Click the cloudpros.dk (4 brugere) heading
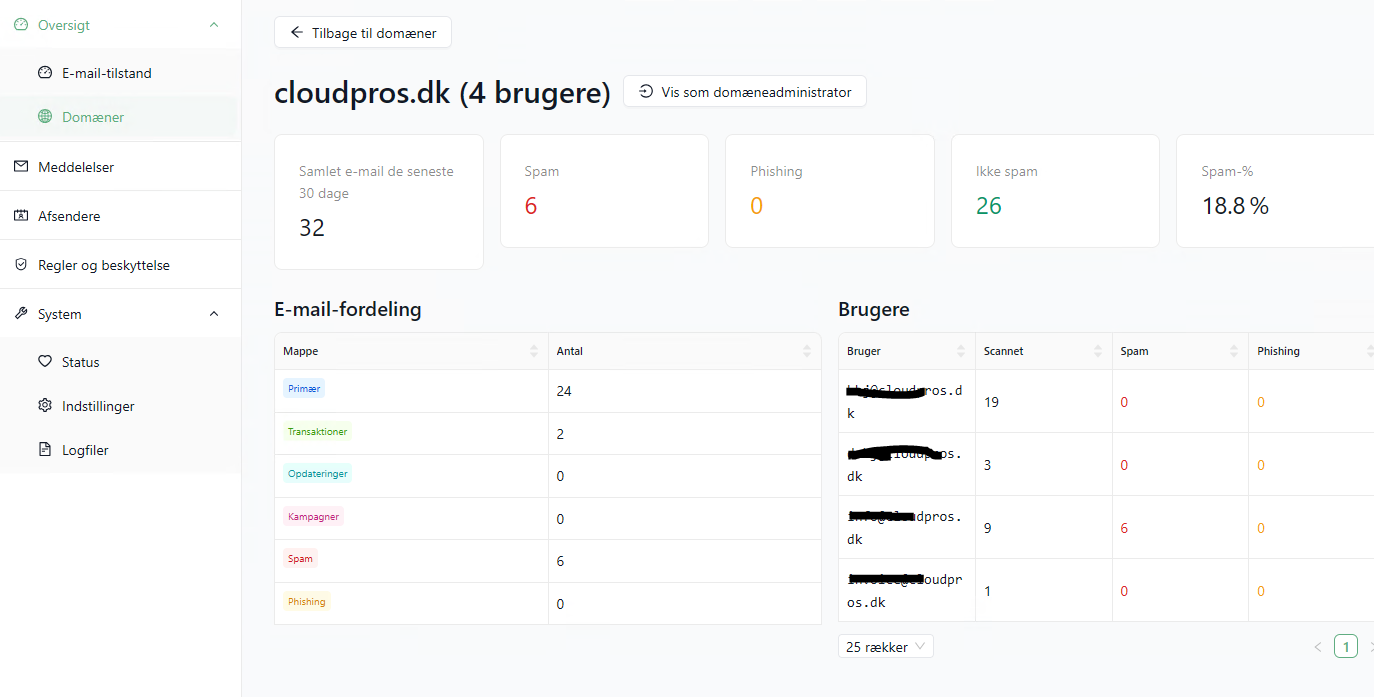The width and height of the screenshot is (1374, 697). [x=442, y=93]
